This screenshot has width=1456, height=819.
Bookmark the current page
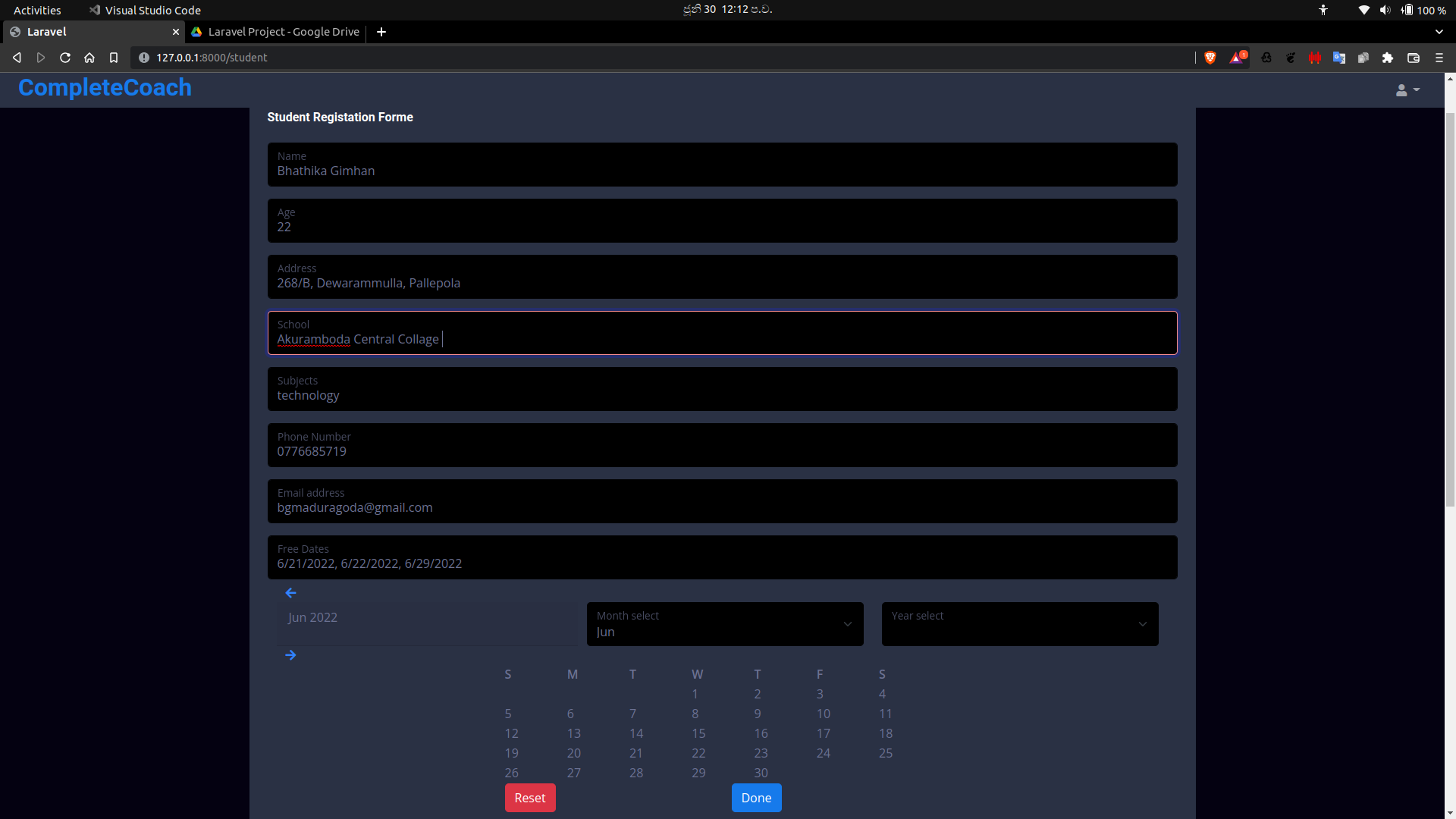(114, 57)
